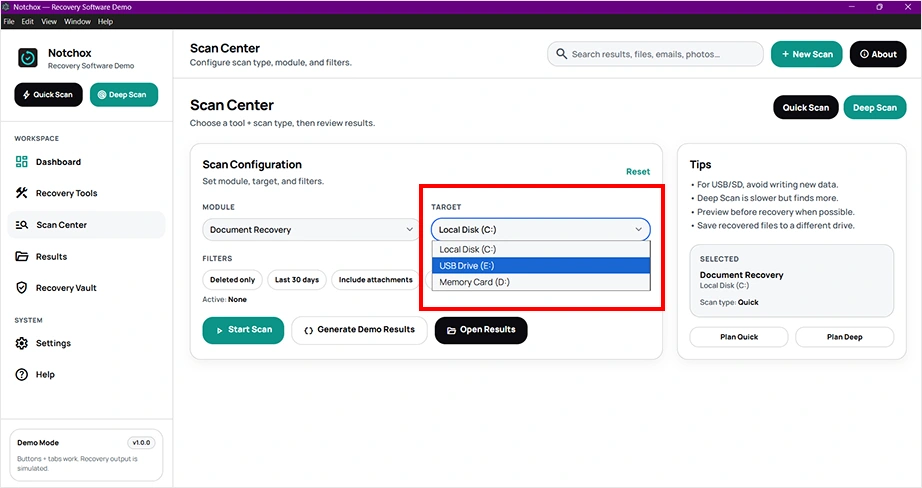Expand the Module dropdown Document Recovery

coord(312,229)
